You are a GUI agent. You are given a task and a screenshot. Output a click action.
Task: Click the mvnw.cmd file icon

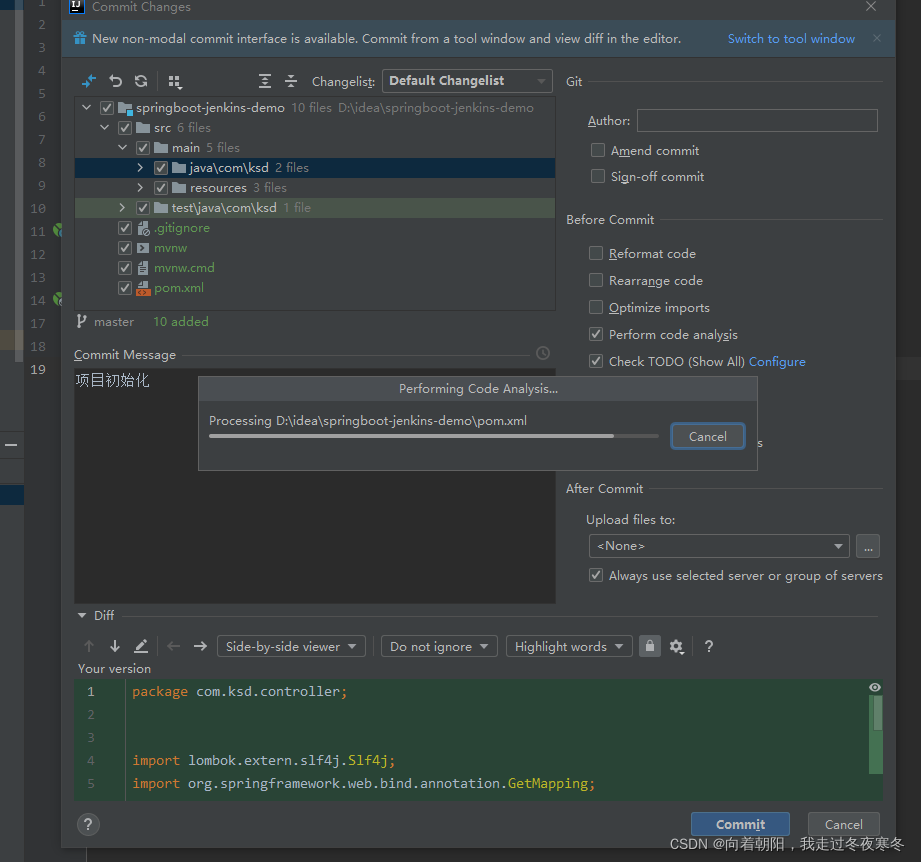(143, 268)
